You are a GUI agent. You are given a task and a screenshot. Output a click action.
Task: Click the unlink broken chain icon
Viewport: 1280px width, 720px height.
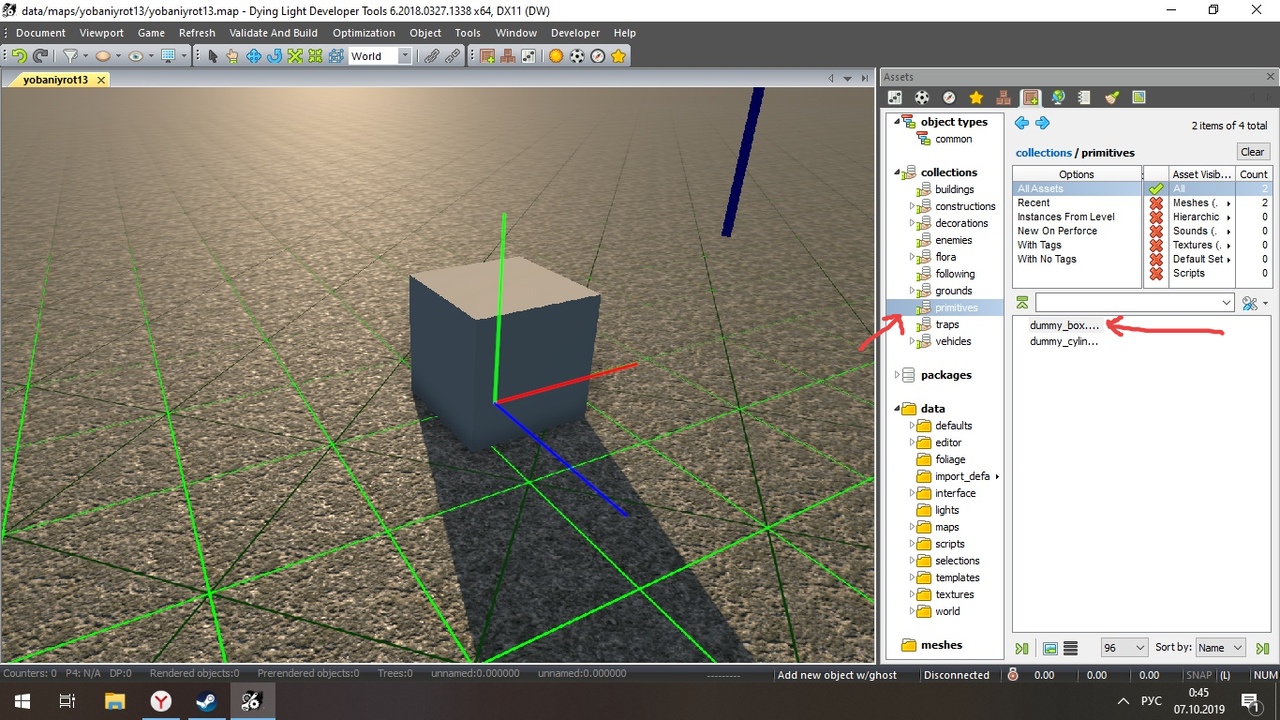453,56
